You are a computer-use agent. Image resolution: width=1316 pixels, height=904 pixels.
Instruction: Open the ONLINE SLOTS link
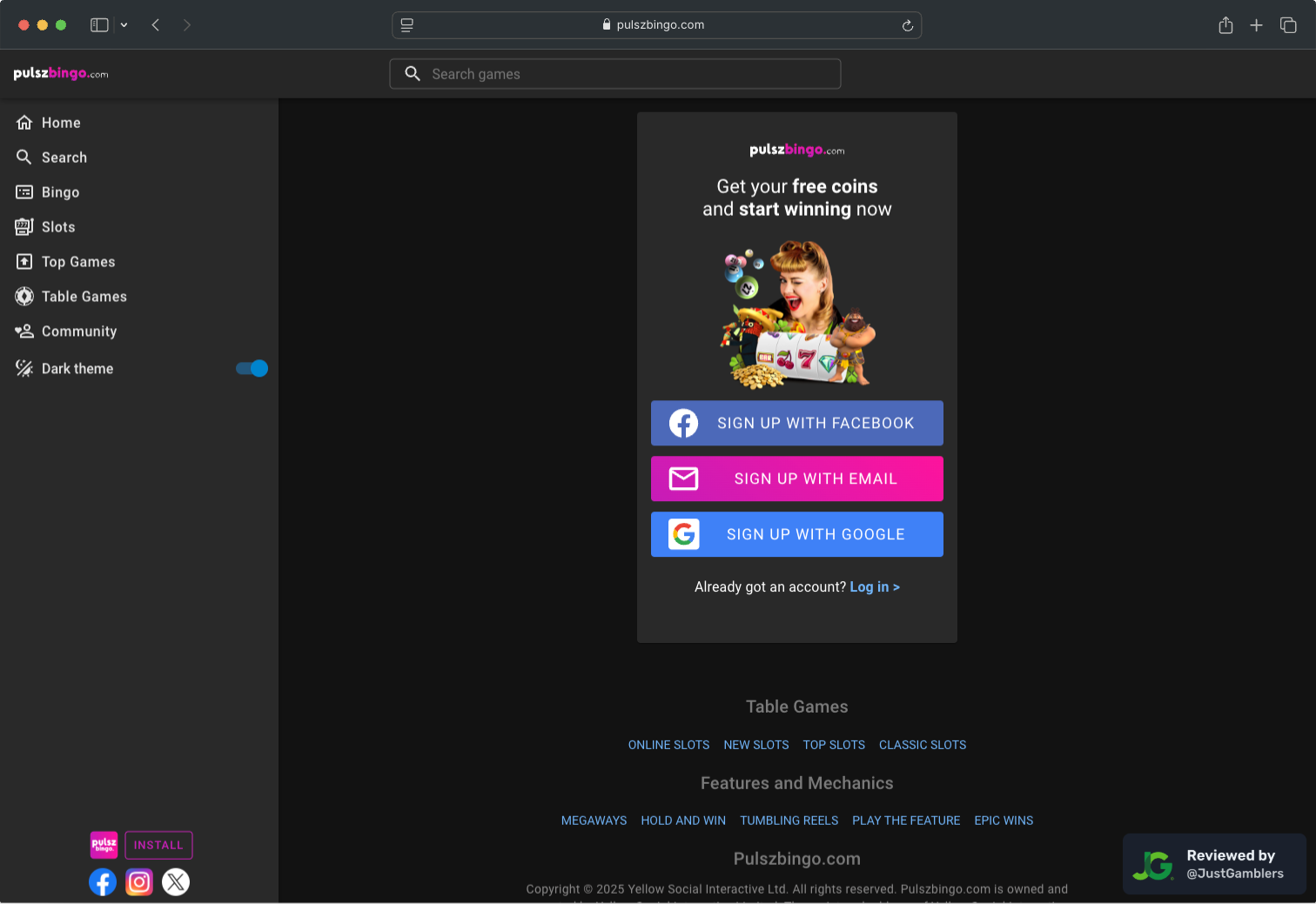[x=668, y=745]
